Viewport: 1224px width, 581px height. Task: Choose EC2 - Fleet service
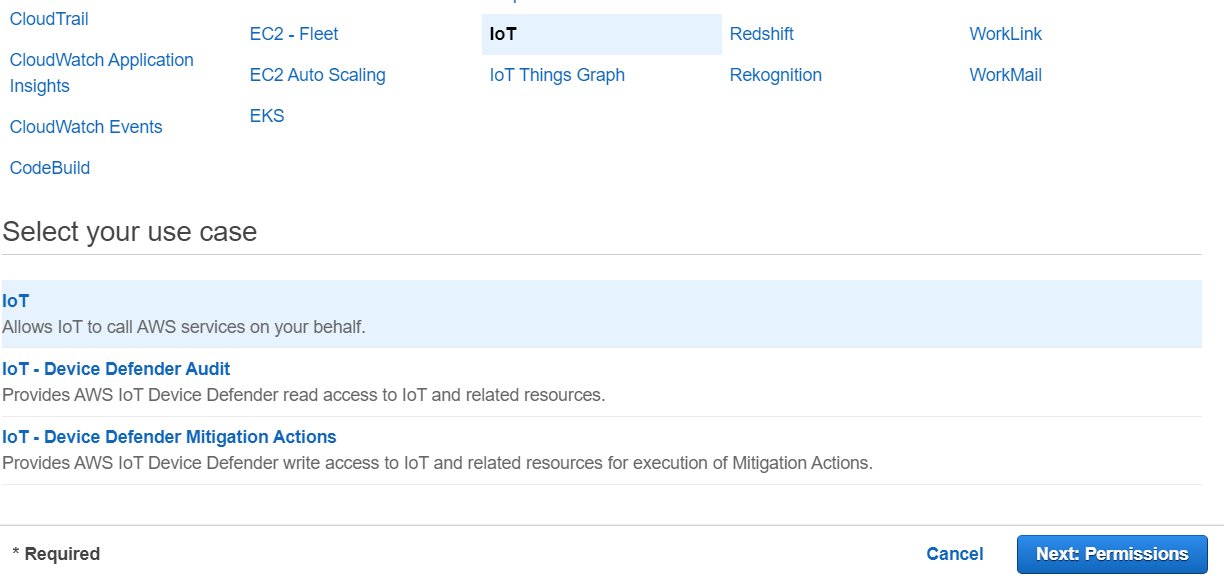(294, 34)
